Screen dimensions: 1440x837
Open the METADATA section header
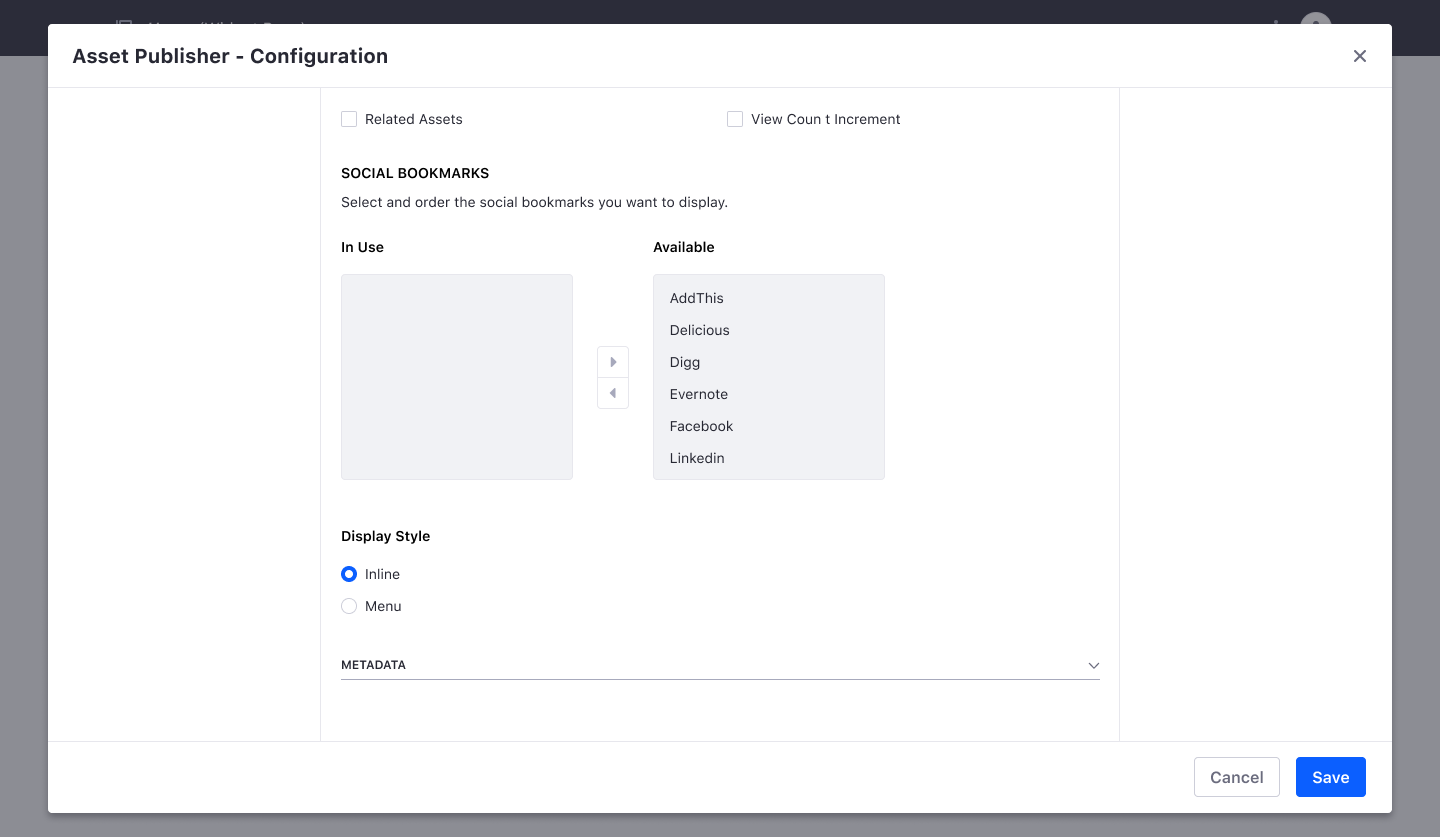pos(374,665)
